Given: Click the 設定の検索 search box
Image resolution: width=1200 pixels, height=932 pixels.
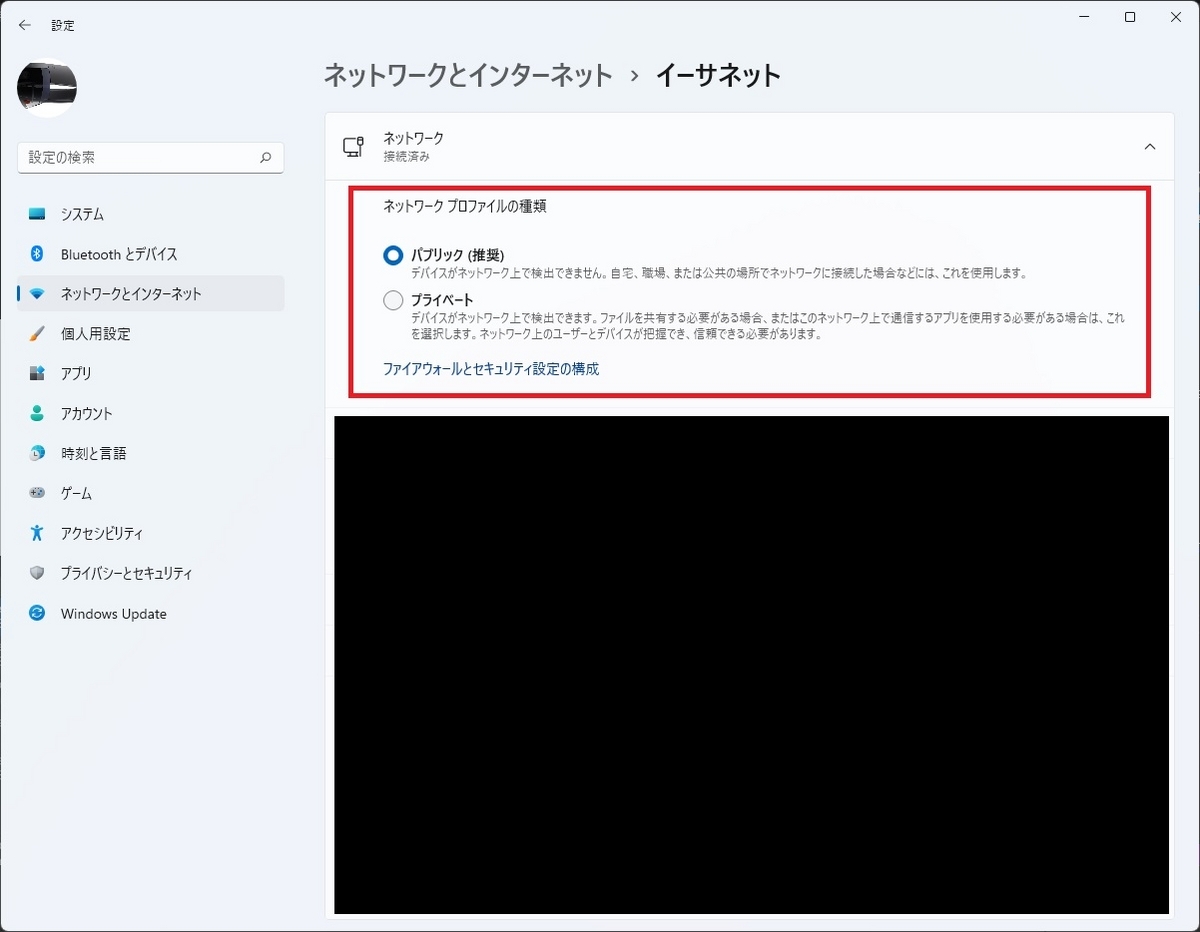Looking at the screenshot, I should tap(151, 158).
